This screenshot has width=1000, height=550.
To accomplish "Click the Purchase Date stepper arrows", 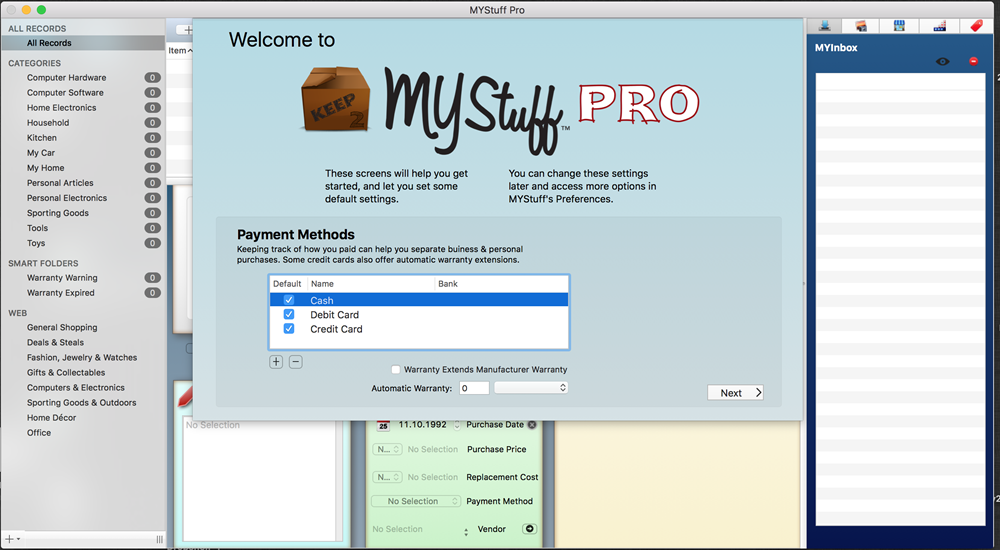I will 457,425.
